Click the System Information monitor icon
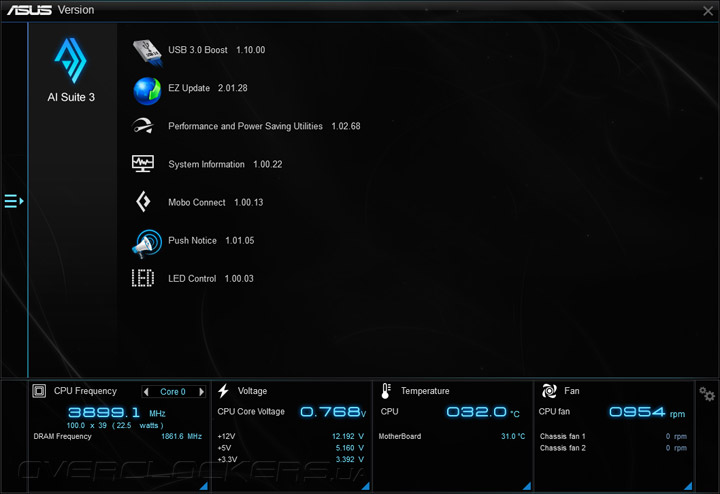720x494 pixels. [x=143, y=163]
